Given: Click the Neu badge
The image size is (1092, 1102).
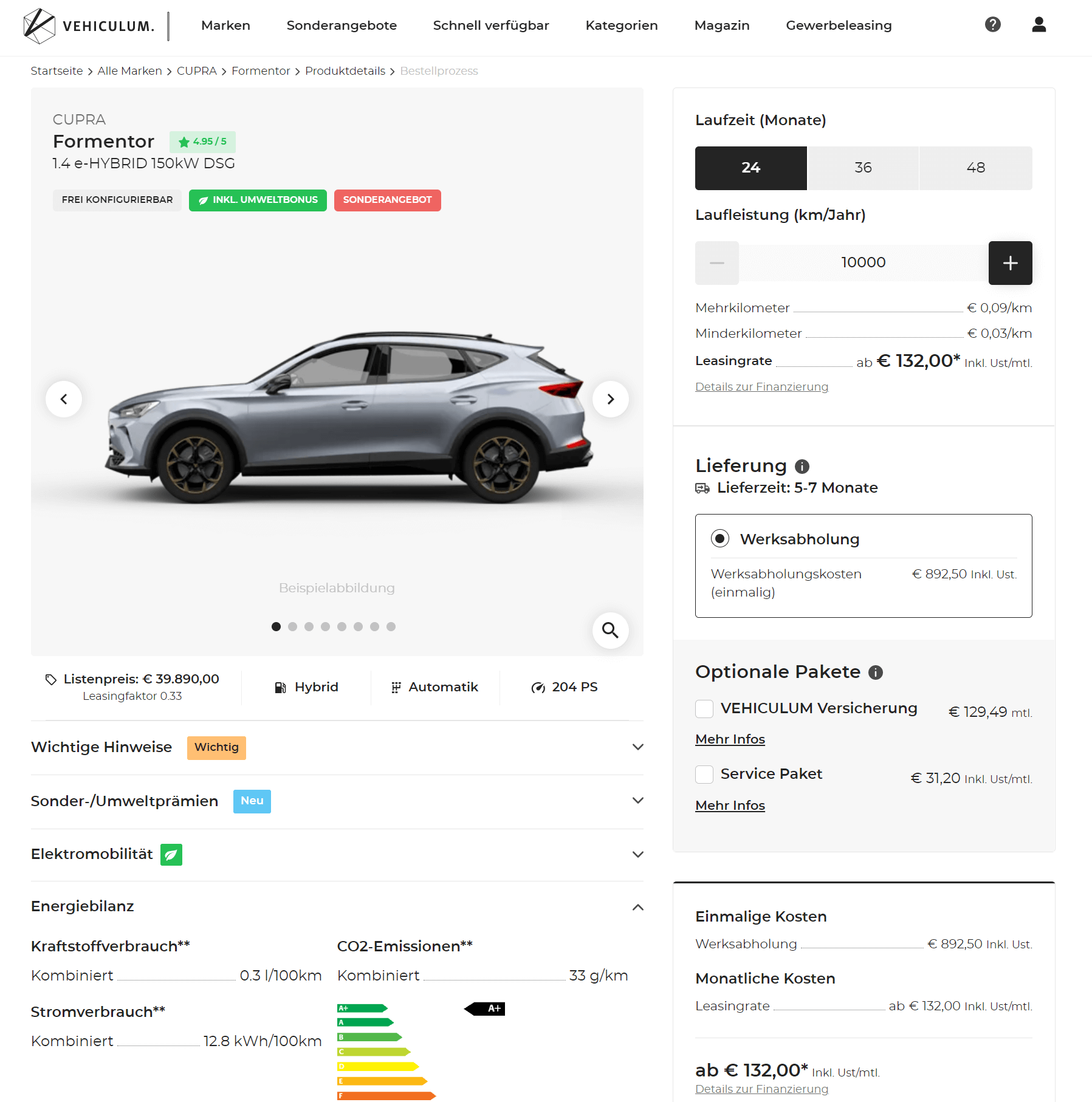Looking at the screenshot, I should point(252,802).
